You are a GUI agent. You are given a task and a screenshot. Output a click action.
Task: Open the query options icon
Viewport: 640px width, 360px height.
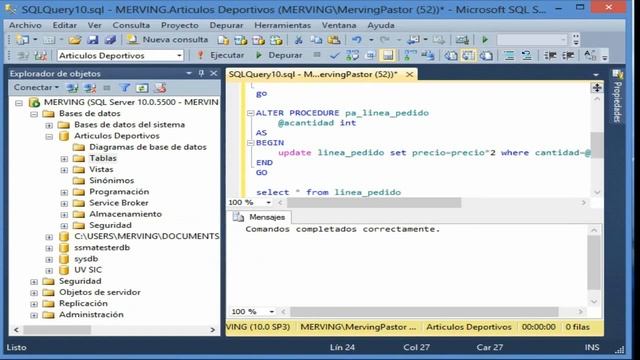(370, 56)
